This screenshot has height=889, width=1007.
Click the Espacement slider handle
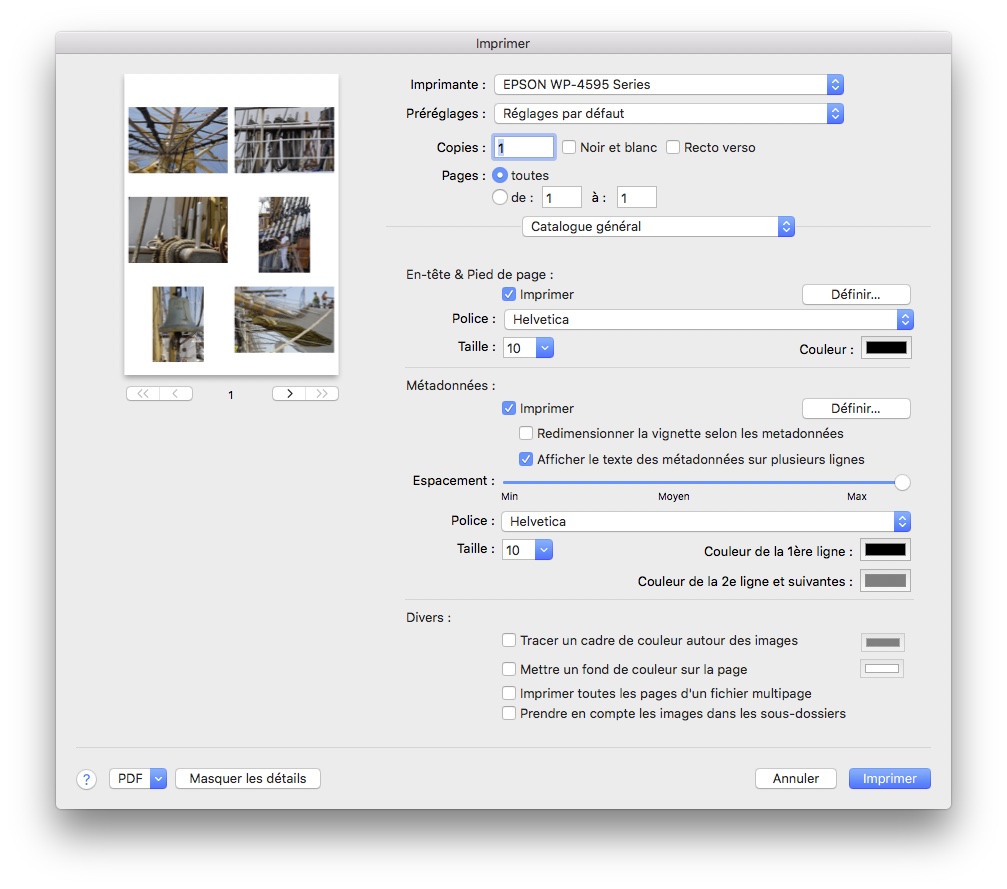click(902, 482)
